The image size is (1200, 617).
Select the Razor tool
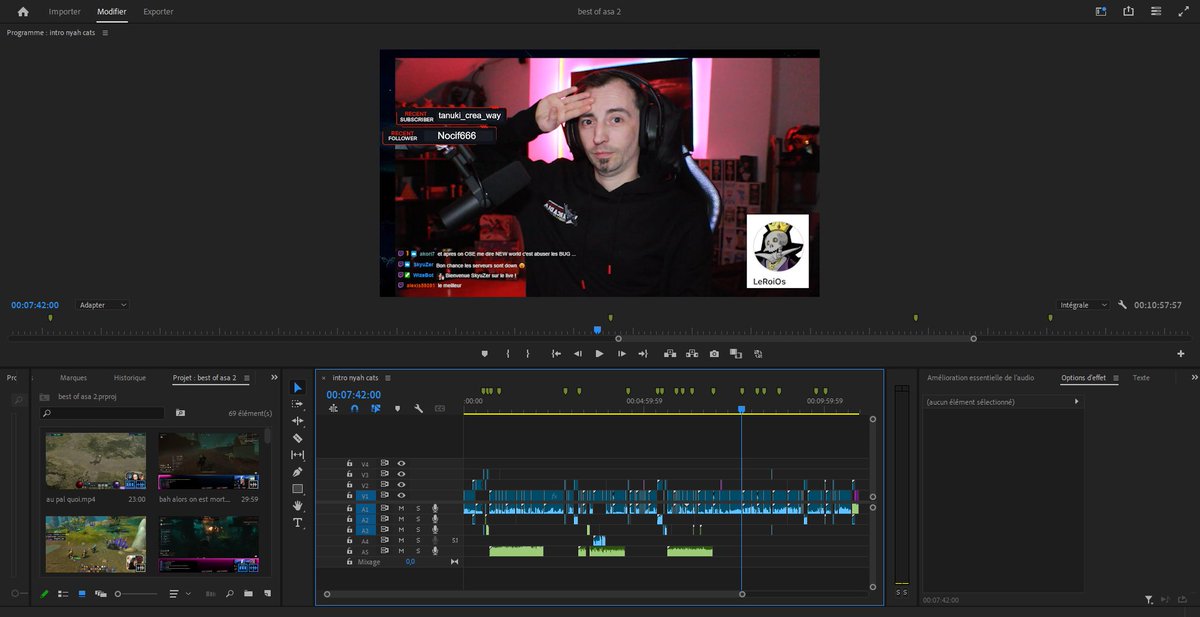click(x=297, y=438)
